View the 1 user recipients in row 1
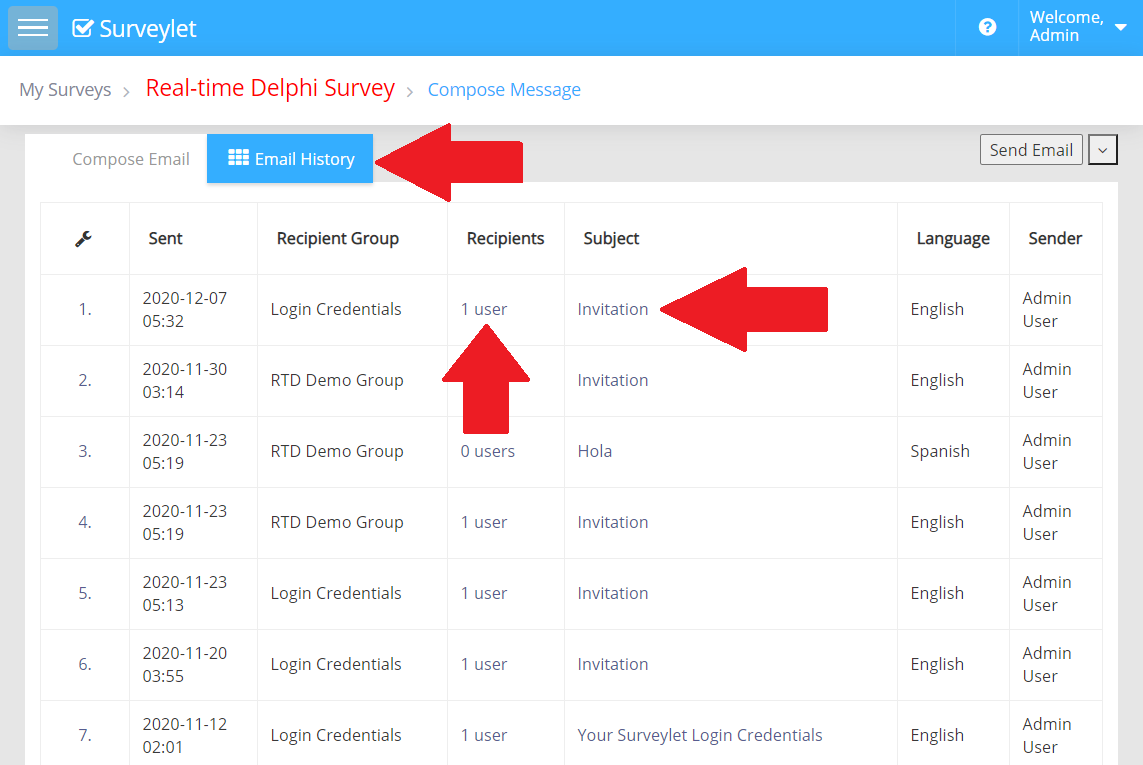The height and width of the screenshot is (765, 1143). 483,310
